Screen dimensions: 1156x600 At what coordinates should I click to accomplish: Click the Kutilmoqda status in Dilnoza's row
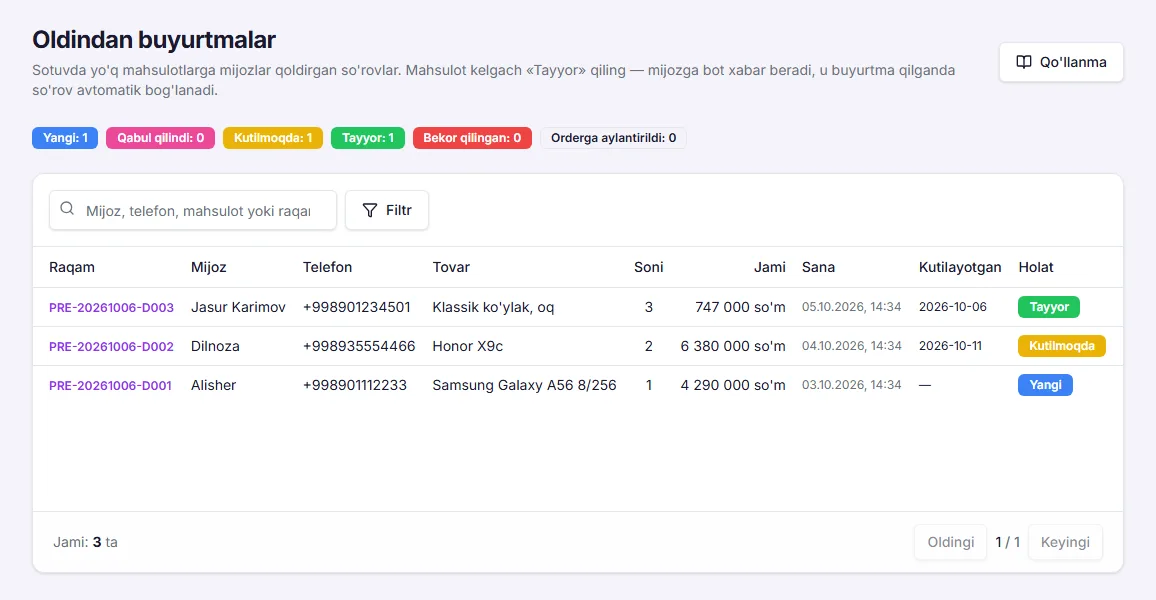(x=1062, y=346)
